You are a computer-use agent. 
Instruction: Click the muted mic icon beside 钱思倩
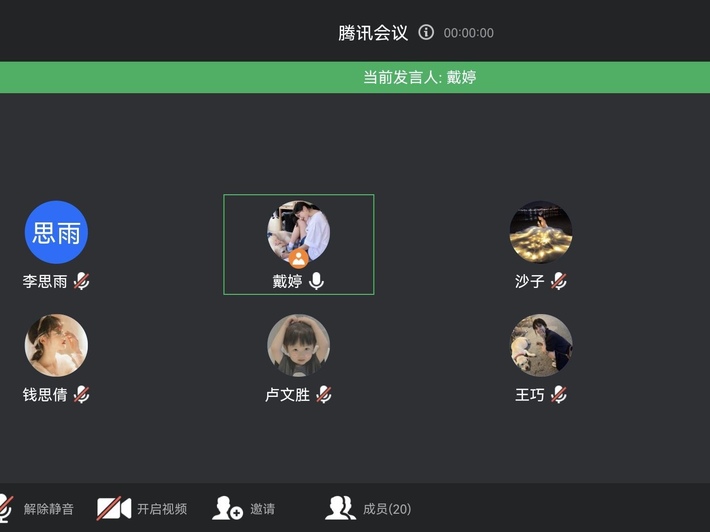click(x=82, y=394)
